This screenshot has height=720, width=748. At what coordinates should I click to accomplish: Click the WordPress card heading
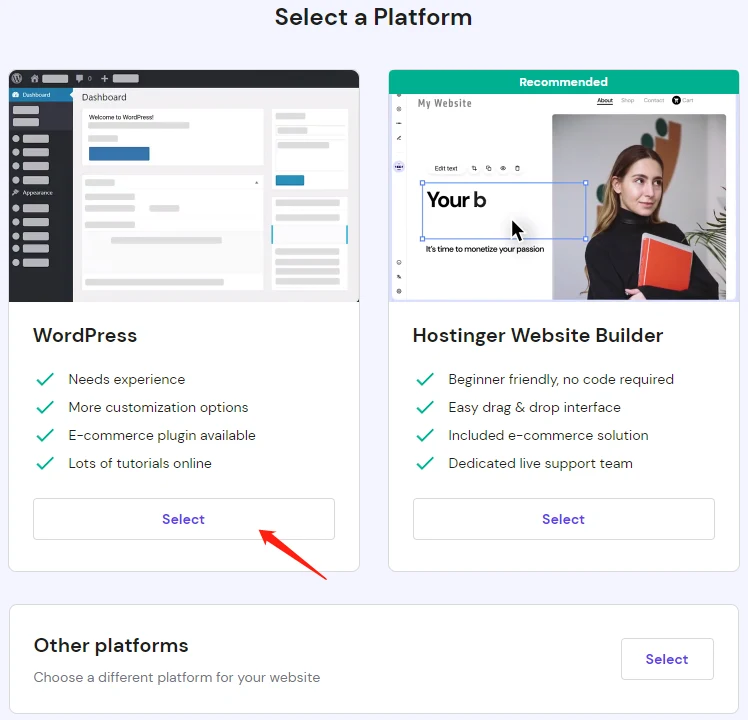click(85, 335)
